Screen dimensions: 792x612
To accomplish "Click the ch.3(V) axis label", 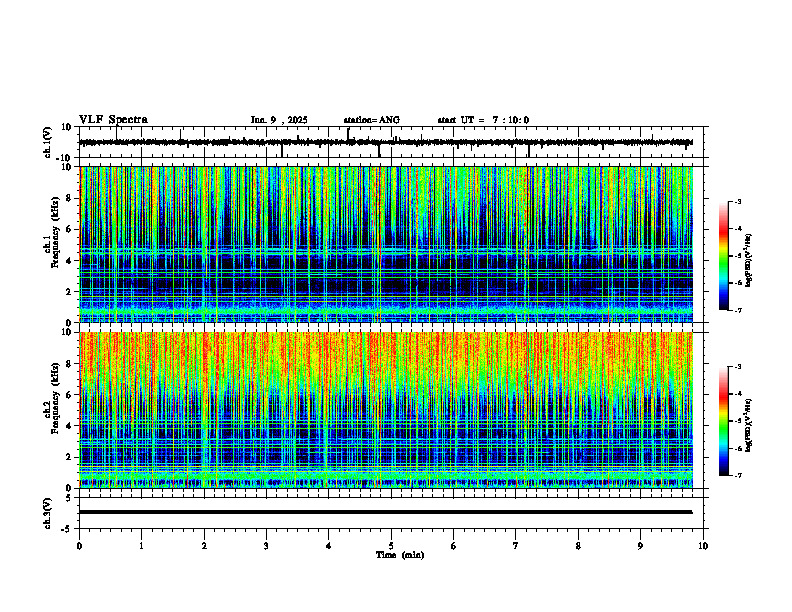I will pos(48,513).
